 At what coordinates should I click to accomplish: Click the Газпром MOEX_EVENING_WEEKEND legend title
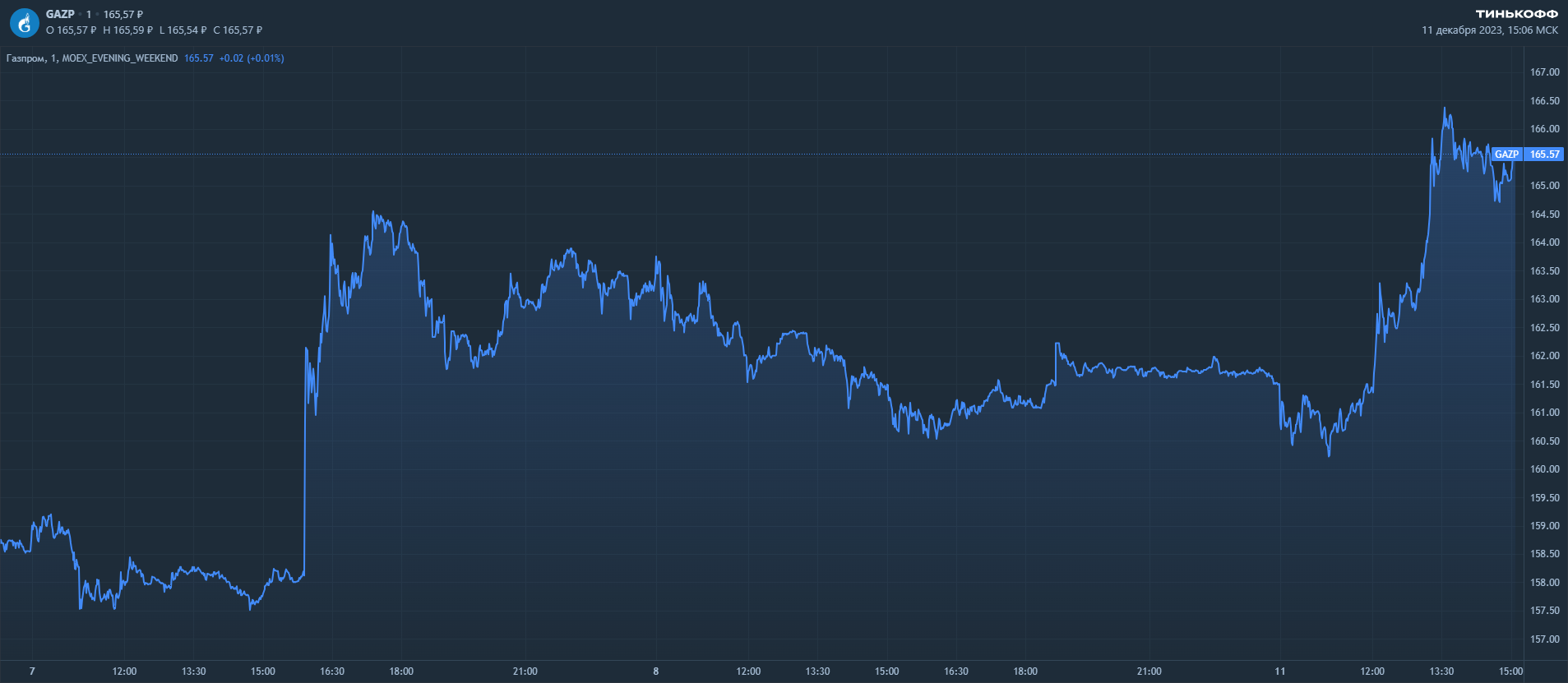click(92, 58)
